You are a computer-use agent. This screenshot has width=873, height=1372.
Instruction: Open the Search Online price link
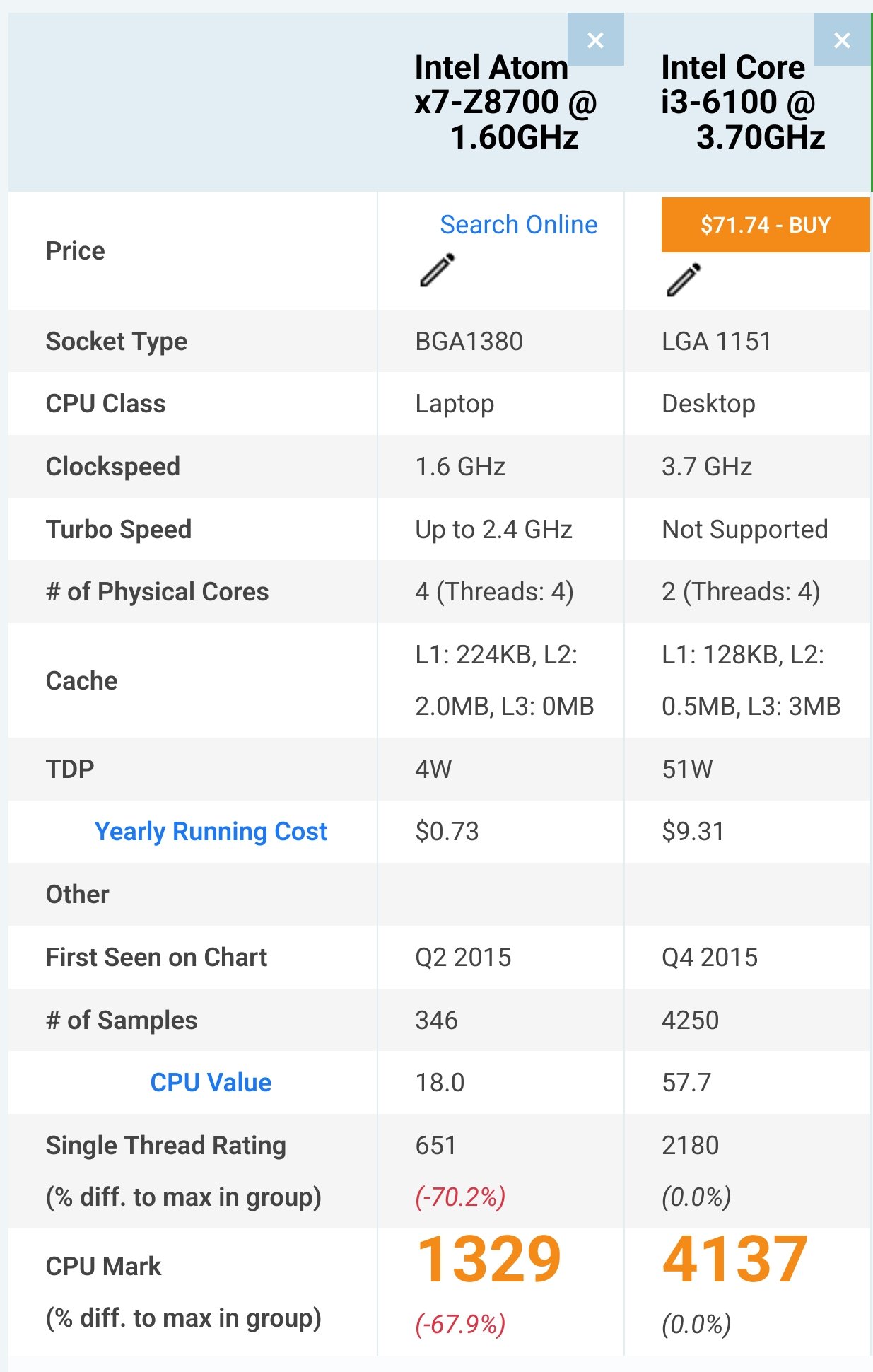click(518, 225)
